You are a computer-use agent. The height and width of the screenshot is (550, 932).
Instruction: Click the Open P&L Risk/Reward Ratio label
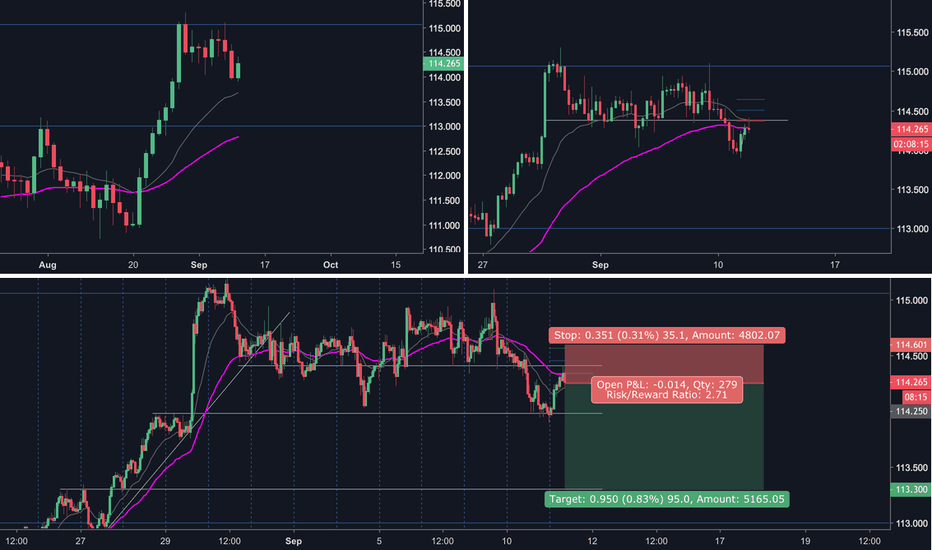tap(667, 389)
